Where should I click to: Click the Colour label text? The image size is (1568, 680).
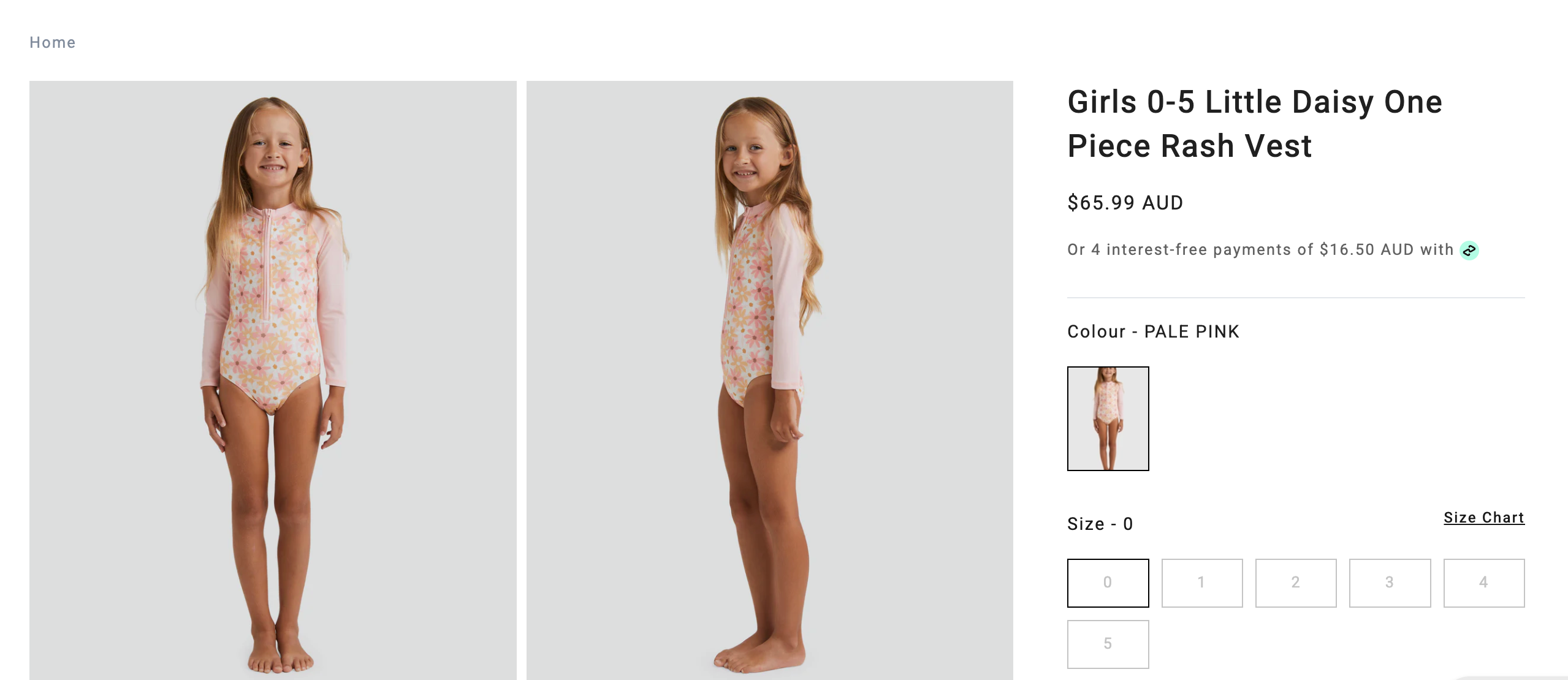[1096, 331]
